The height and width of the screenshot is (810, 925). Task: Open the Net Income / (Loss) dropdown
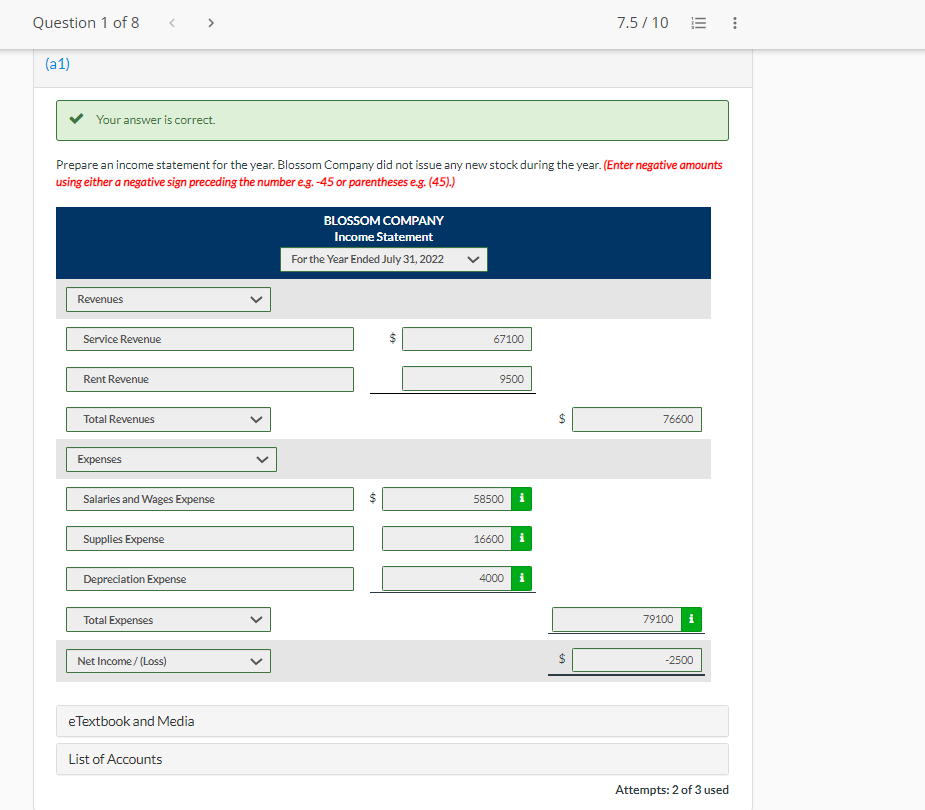167,660
